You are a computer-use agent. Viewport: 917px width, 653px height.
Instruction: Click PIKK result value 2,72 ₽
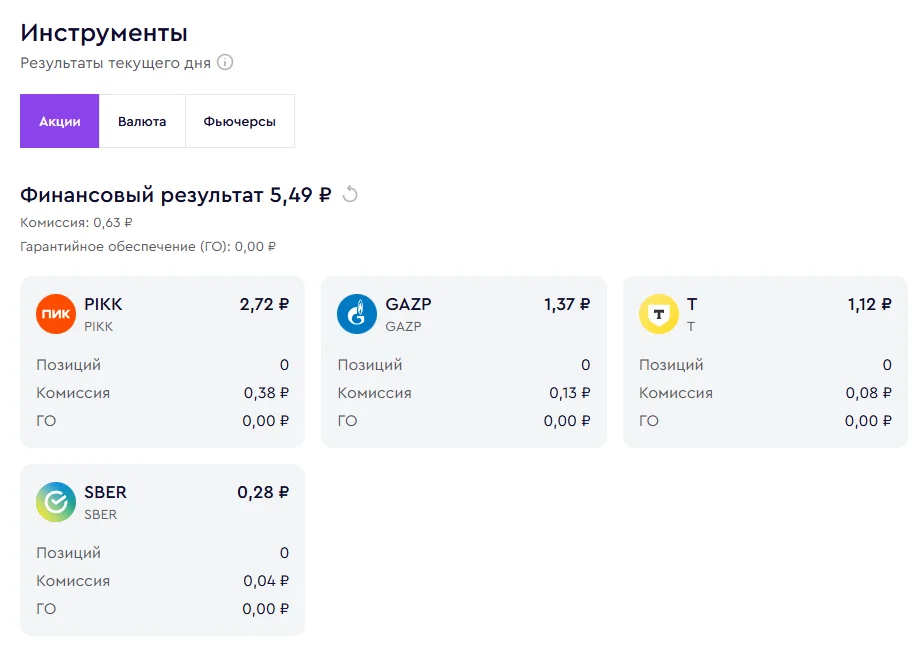tap(264, 305)
